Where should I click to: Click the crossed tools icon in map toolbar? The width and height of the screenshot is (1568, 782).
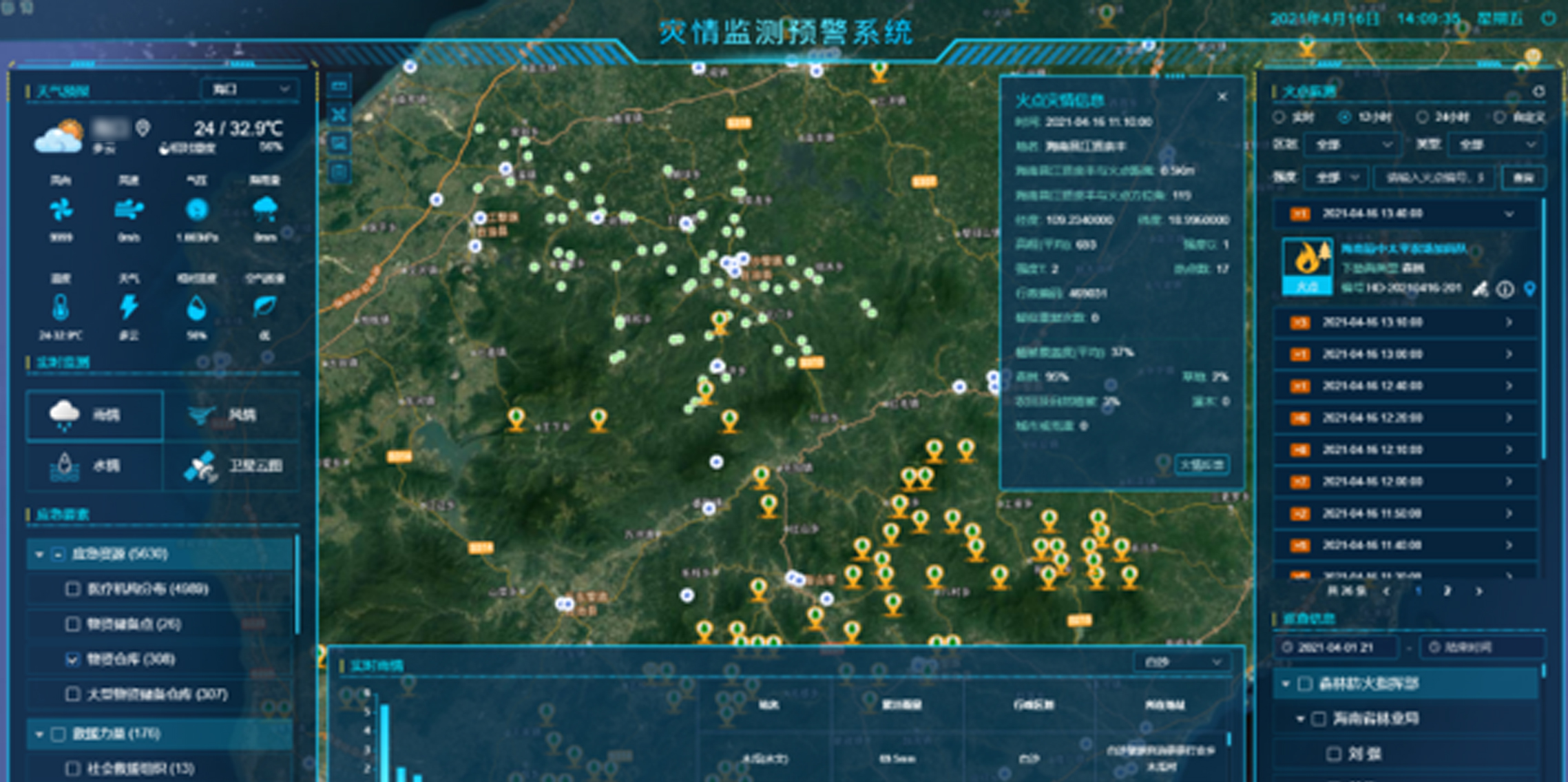click(x=339, y=114)
